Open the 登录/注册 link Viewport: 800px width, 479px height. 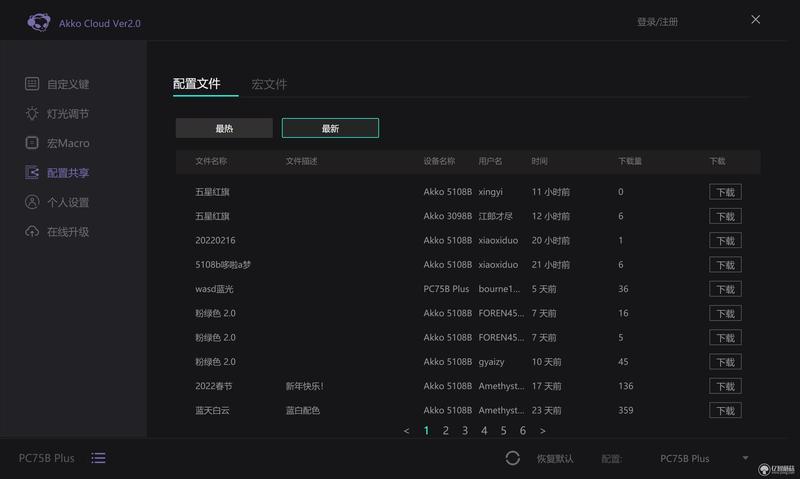657,22
